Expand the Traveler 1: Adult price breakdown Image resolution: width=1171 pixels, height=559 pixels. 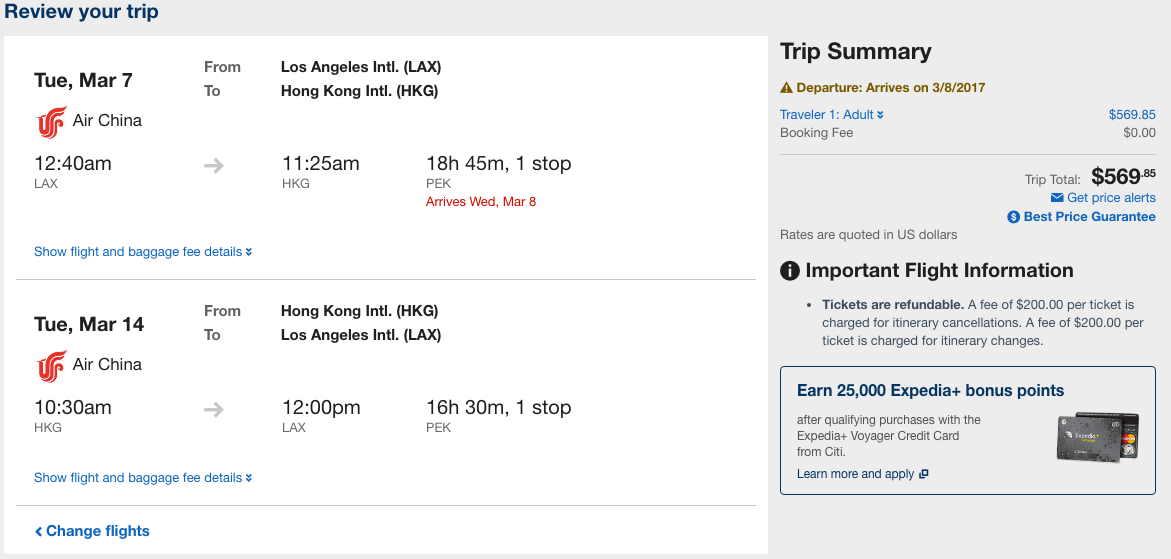(831, 115)
